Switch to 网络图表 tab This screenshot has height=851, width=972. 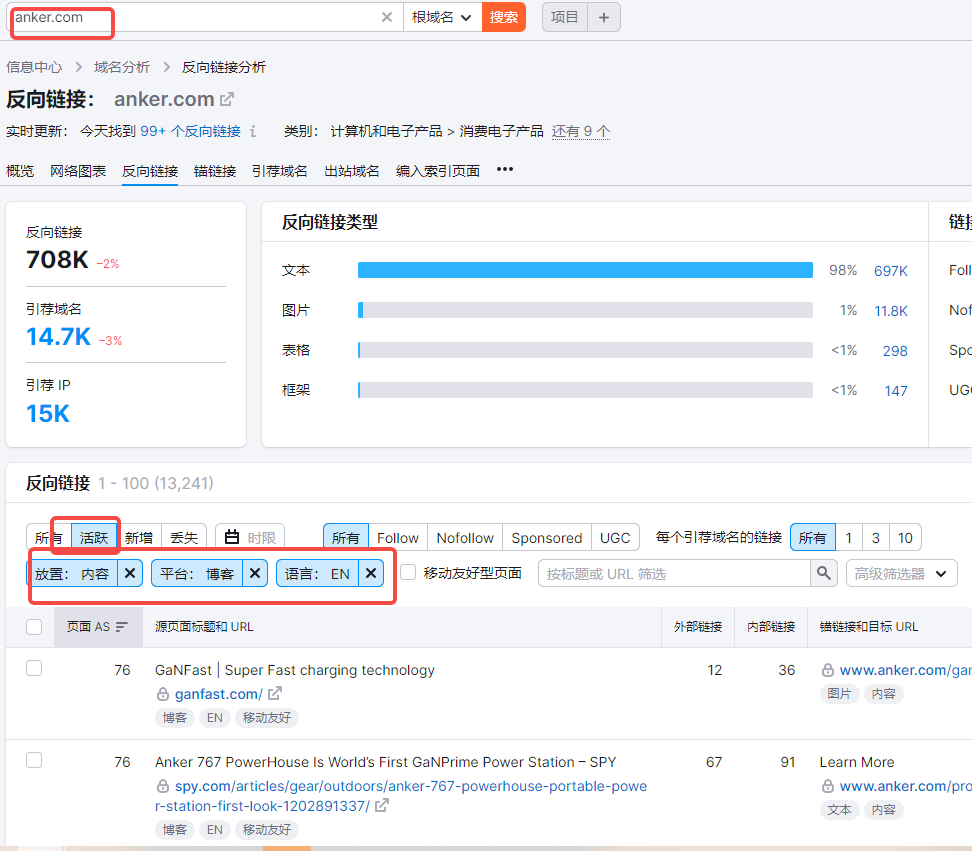(x=78, y=171)
